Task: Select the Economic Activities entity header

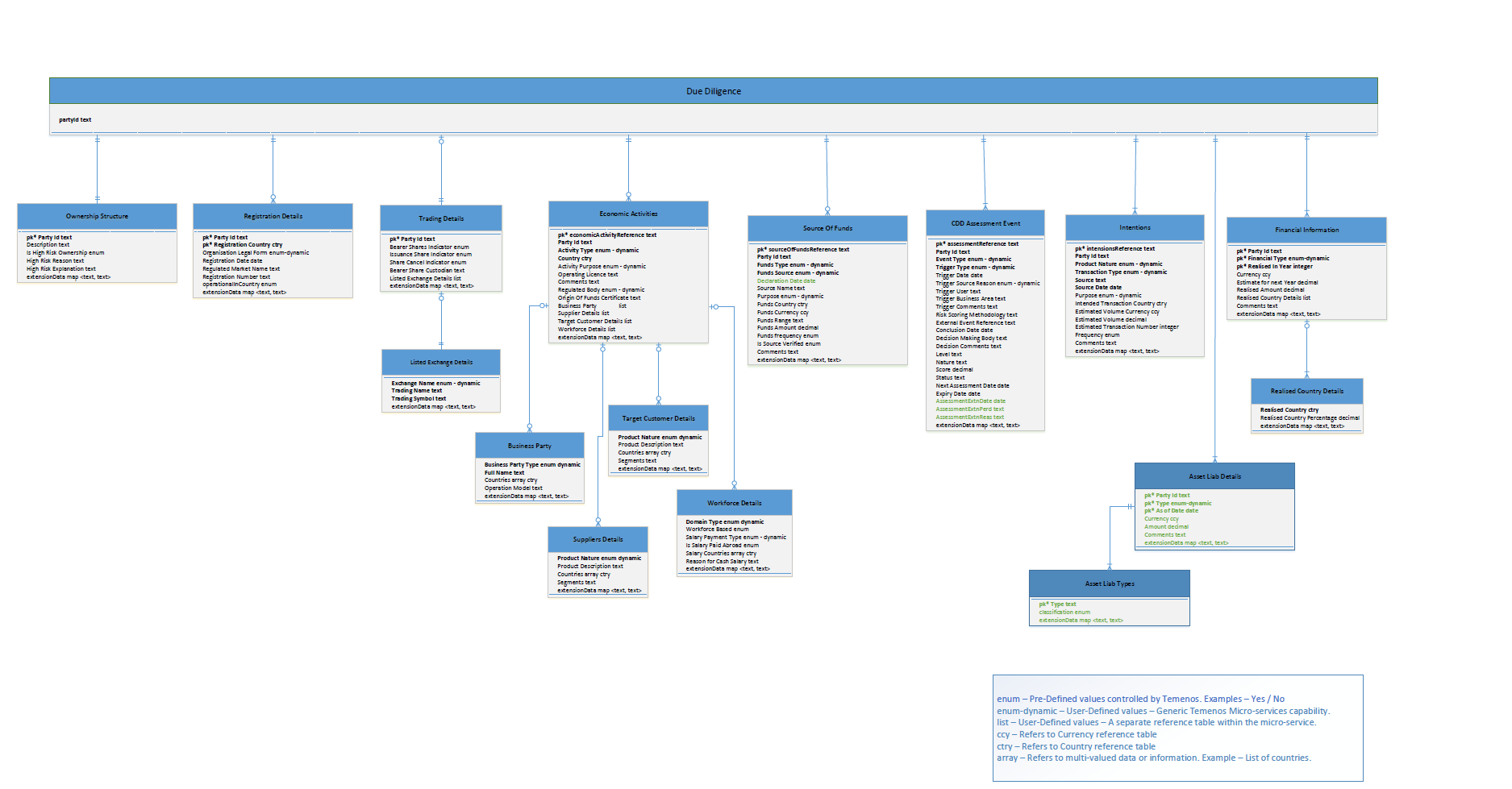Action: 628,214
